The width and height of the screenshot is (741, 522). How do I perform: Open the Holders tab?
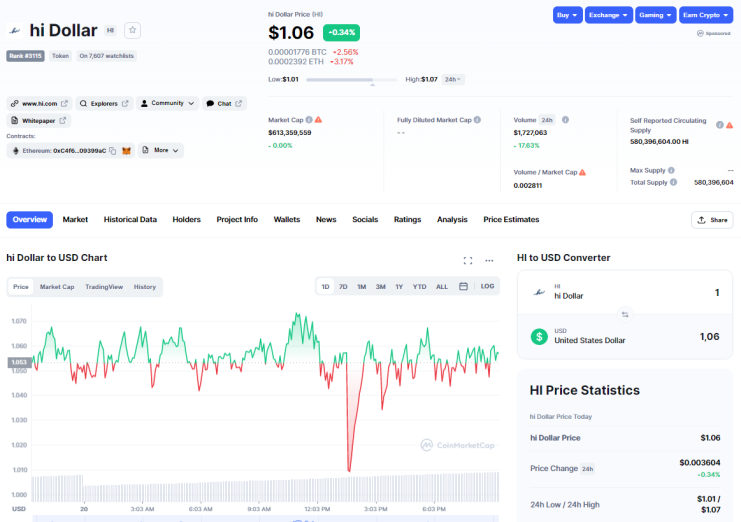tap(187, 220)
